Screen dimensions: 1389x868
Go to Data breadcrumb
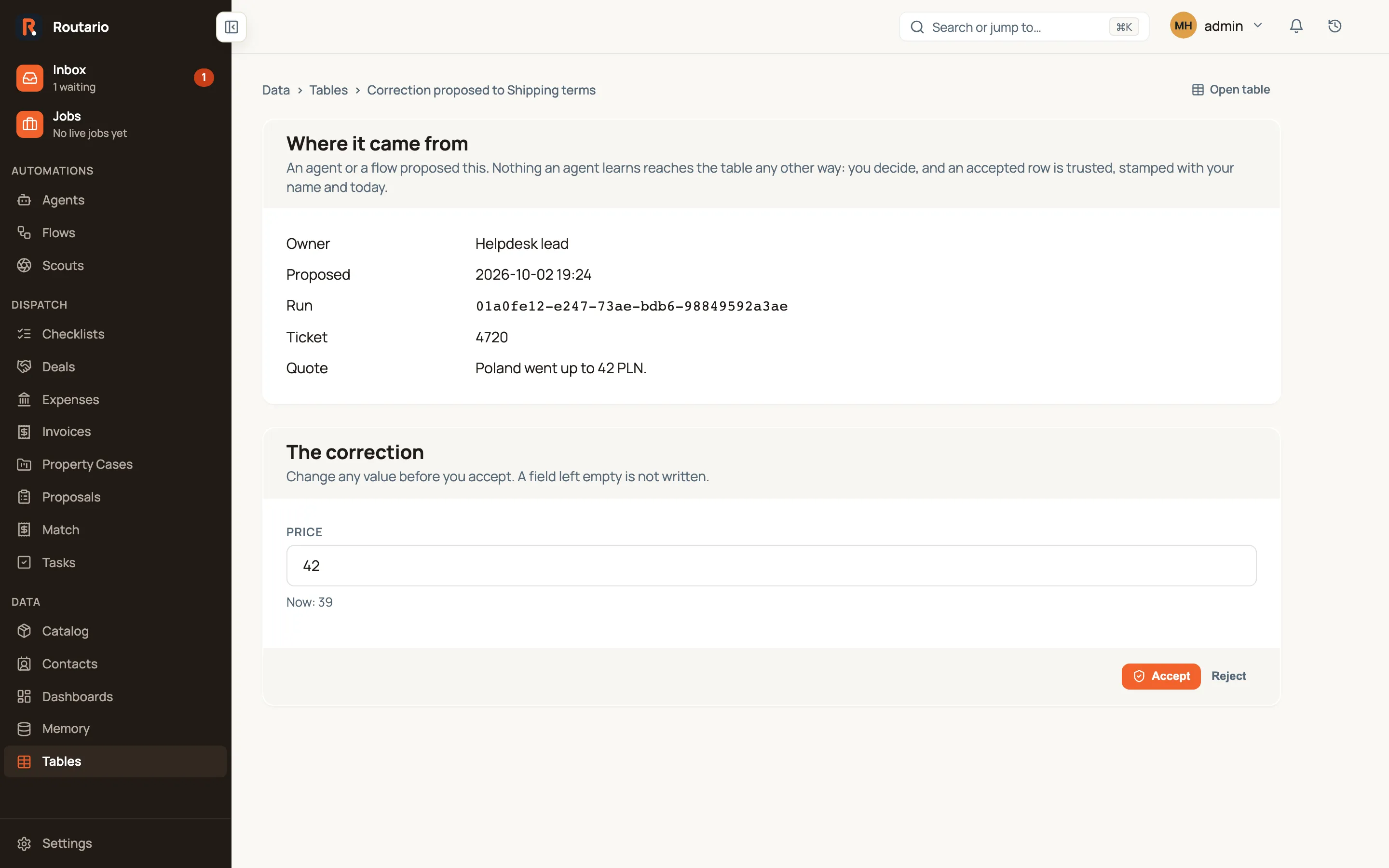(x=276, y=90)
